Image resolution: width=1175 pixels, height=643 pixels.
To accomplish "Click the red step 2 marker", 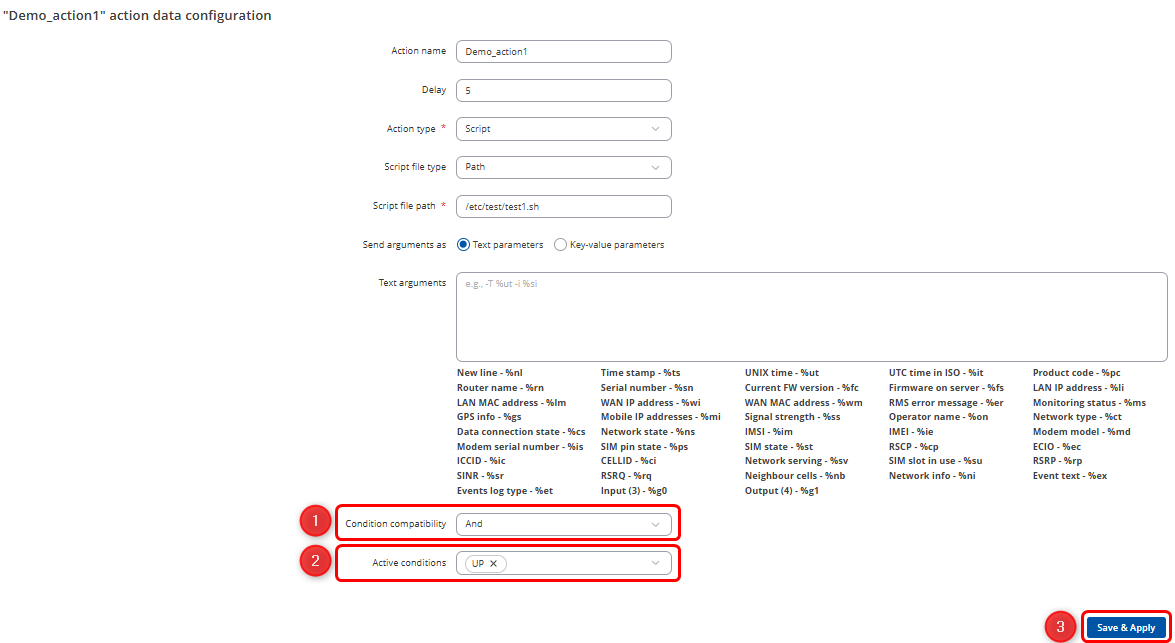I will [316, 562].
